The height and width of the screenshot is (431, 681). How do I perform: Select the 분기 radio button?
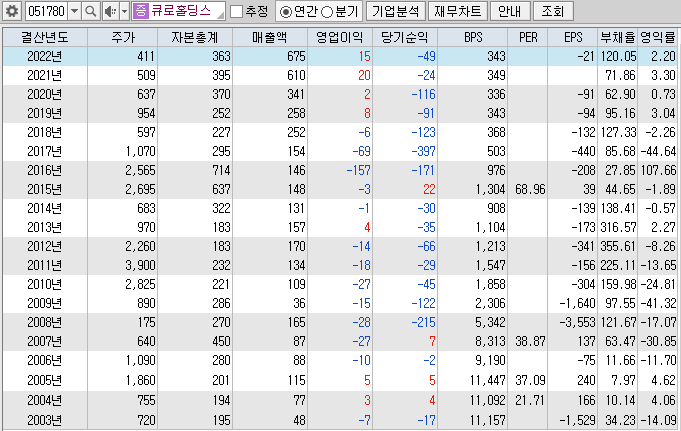pyautogui.click(x=327, y=12)
